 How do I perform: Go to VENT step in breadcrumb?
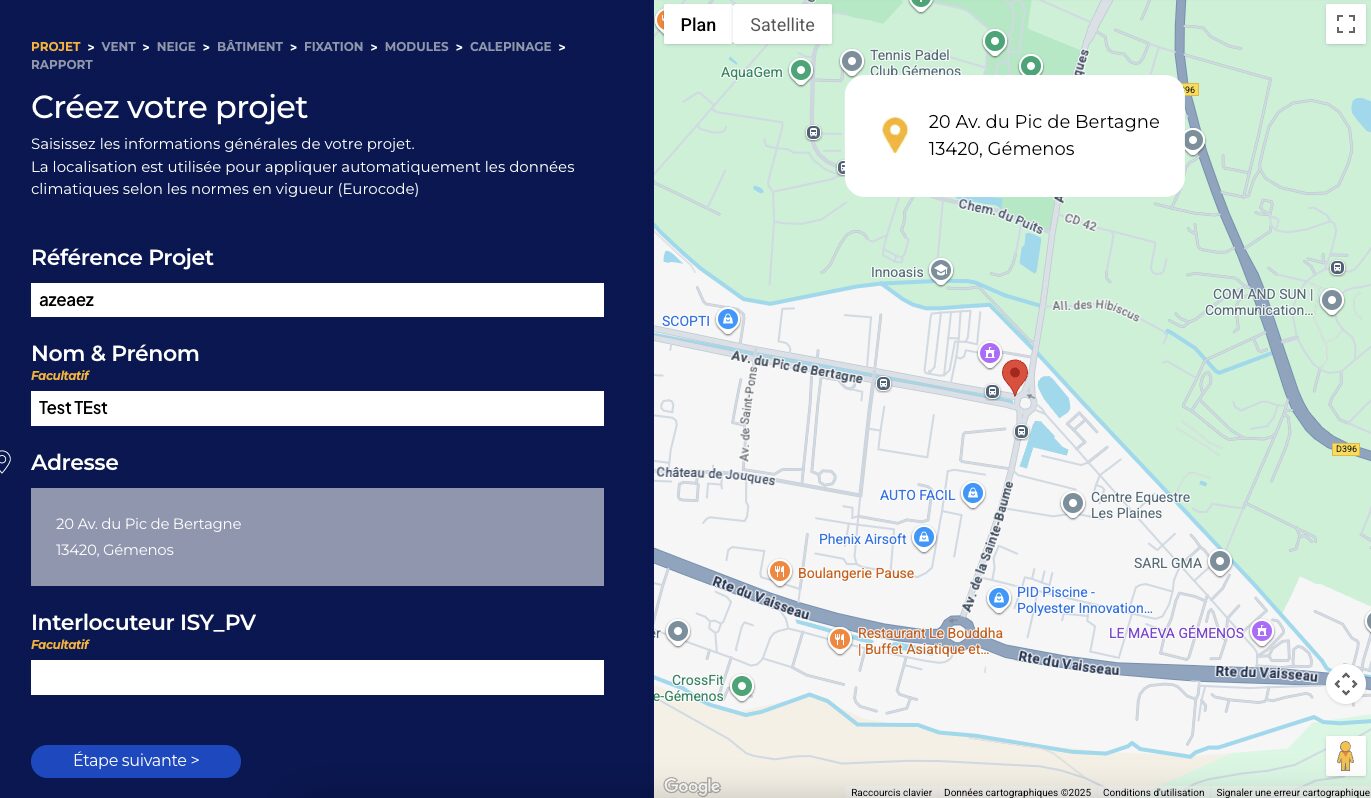point(118,47)
